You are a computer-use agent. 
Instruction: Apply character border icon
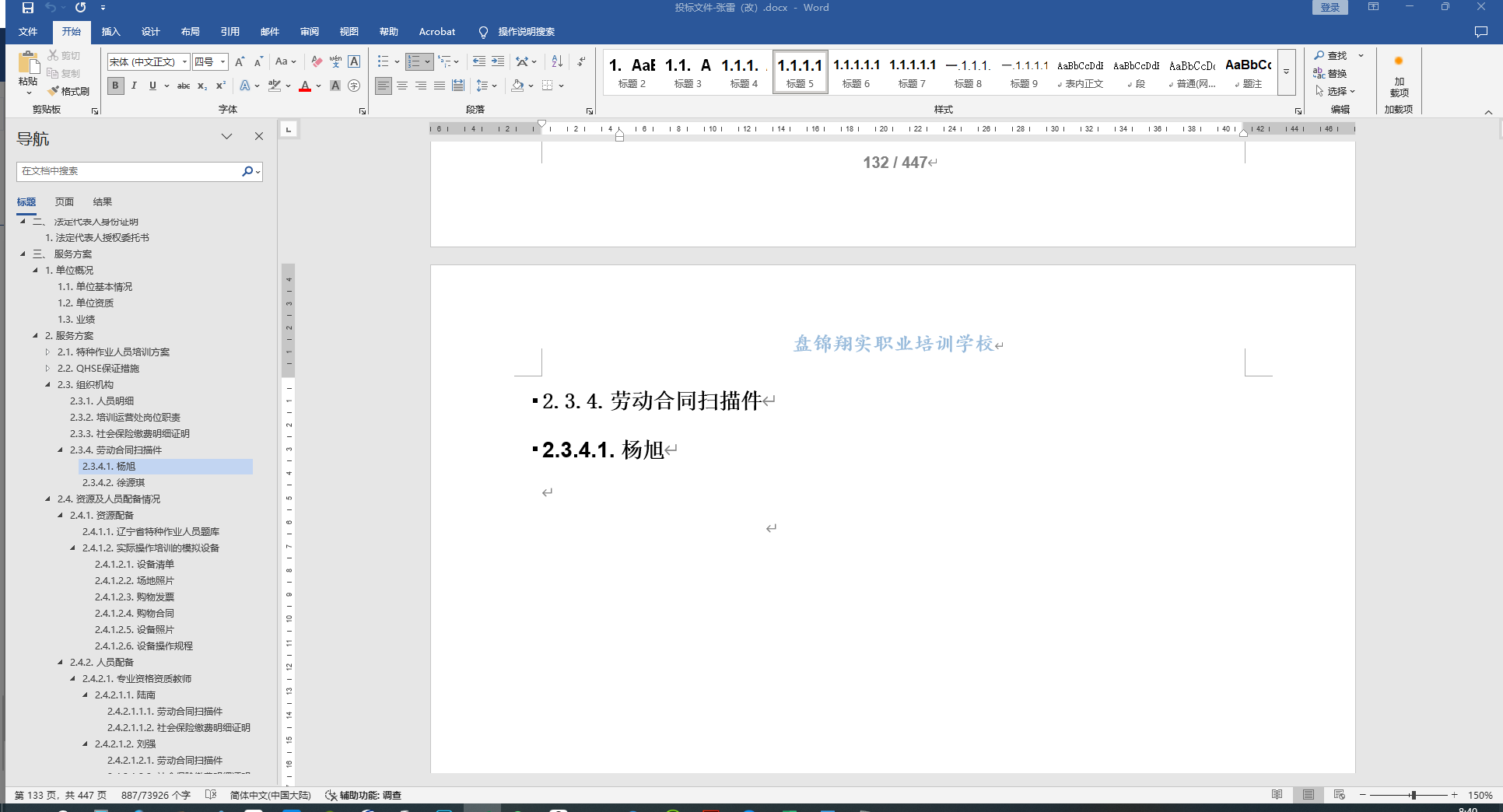(354, 61)
